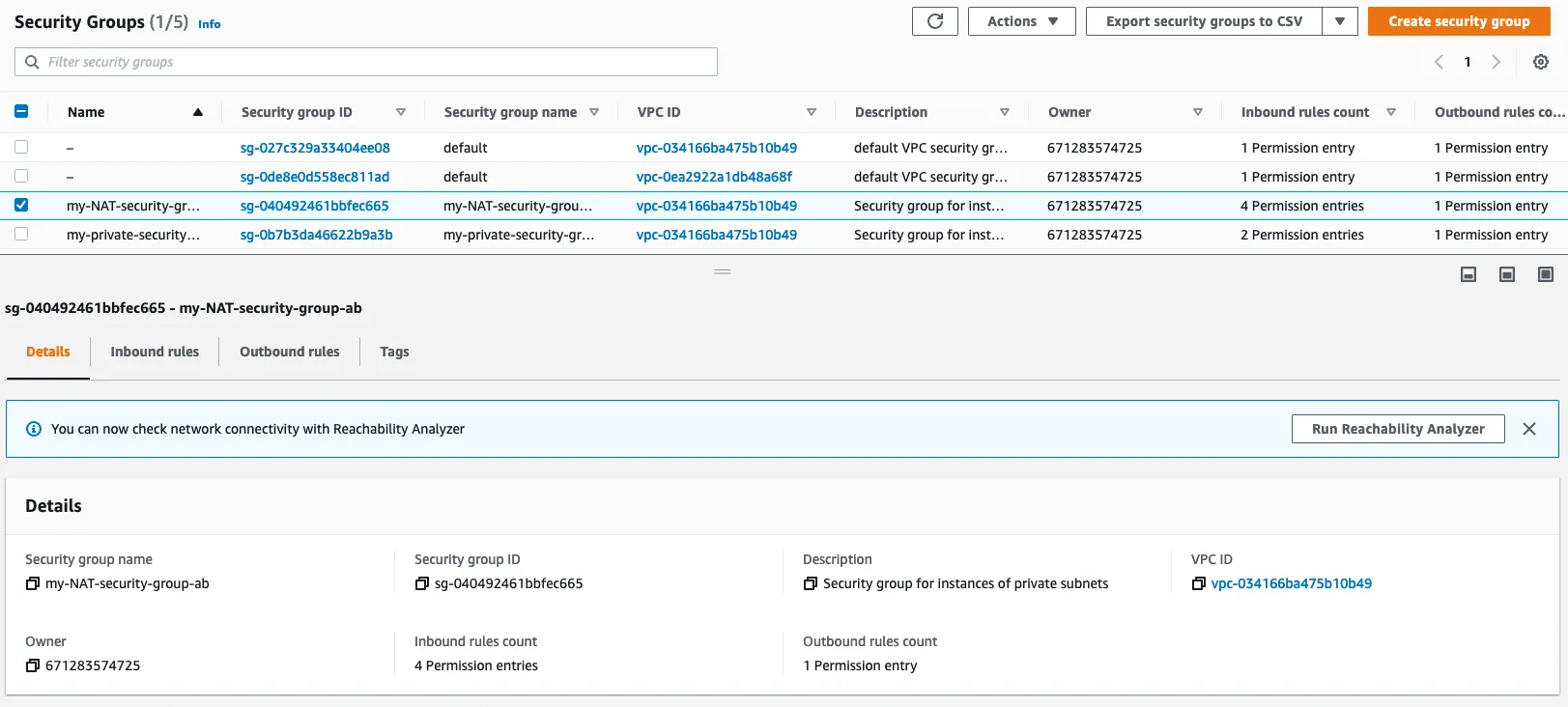Open table preferences gear icon
The width and height of the screenshot is (1568, 707).
pyautogui.click(x=1540, y=62)
